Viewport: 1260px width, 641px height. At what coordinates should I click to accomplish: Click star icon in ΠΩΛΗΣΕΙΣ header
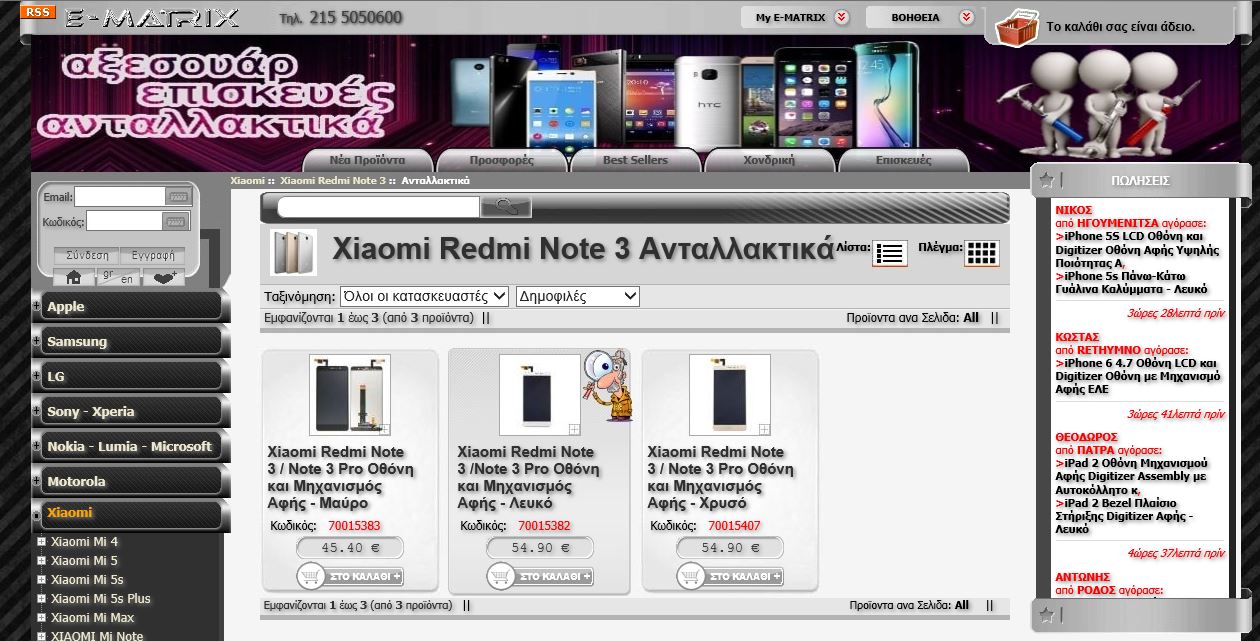(1046, 180)
